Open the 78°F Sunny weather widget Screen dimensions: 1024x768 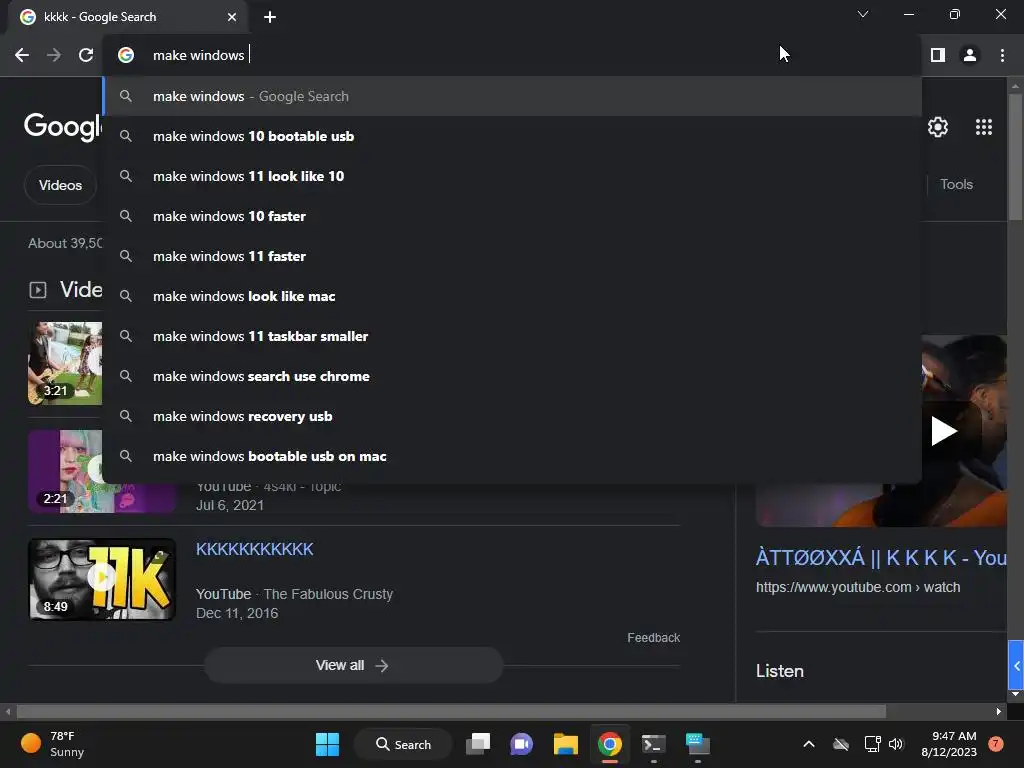[53, 744]
